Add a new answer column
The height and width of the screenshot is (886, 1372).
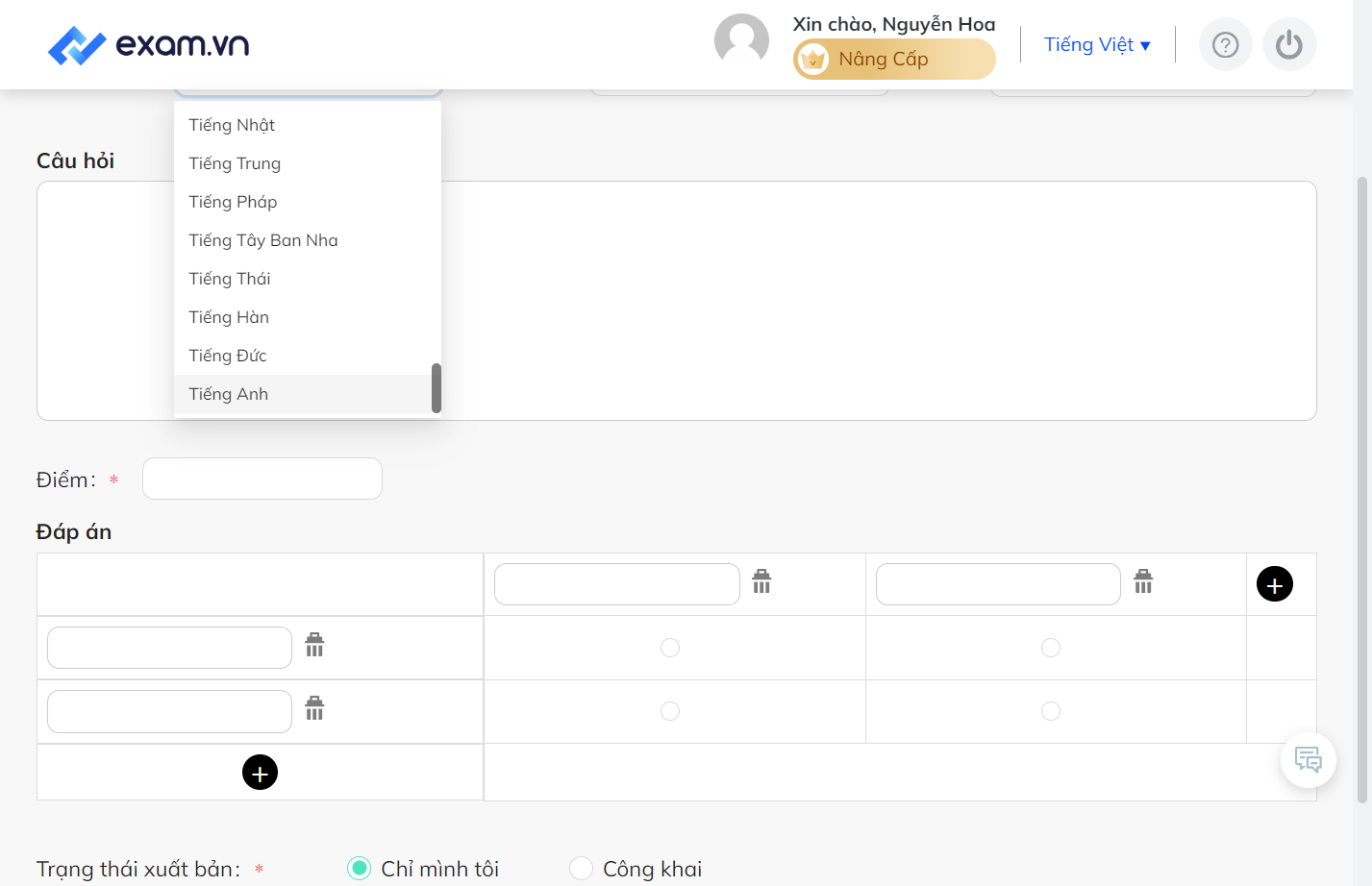click(1275, 584)
